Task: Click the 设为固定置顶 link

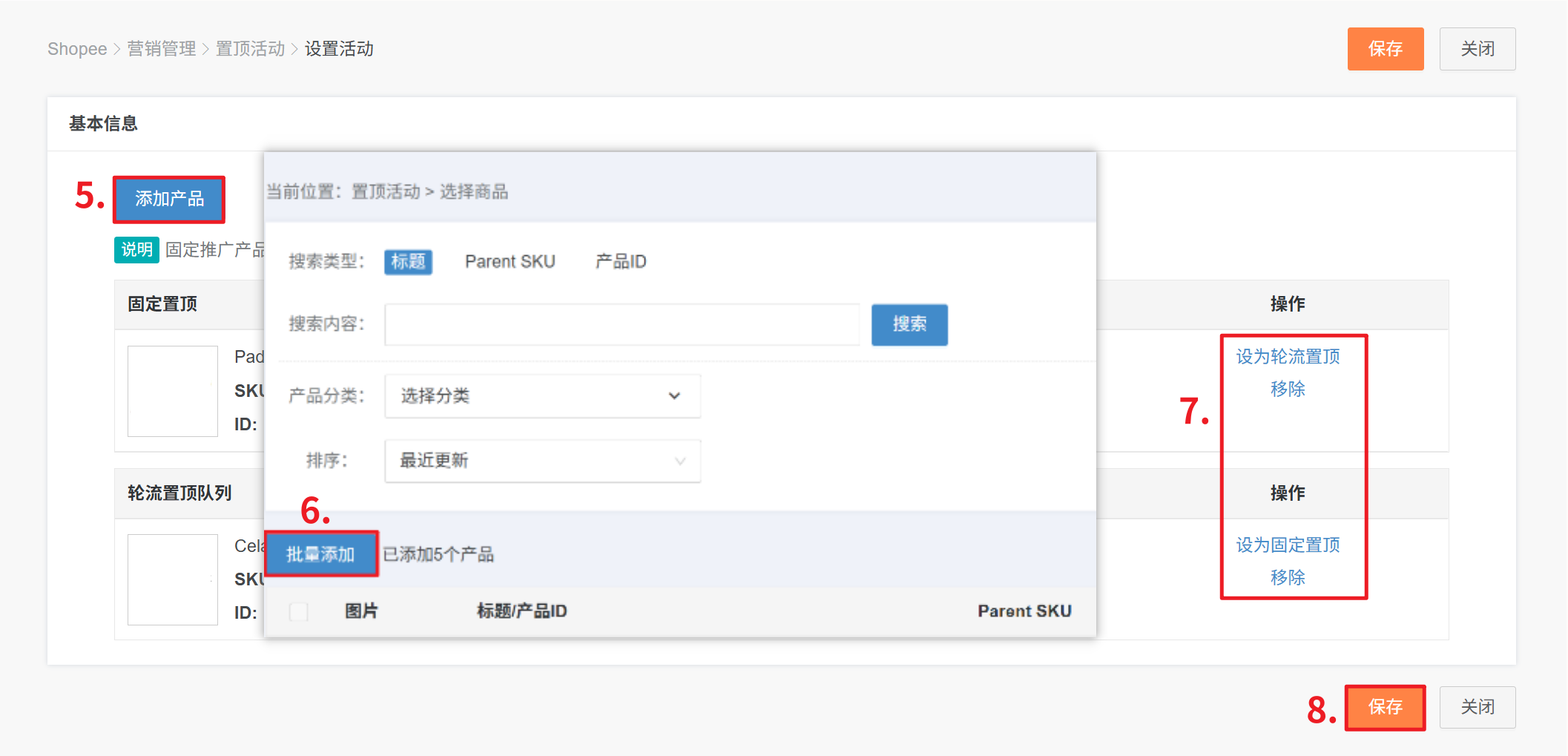Action: (x=1288, y=545)
